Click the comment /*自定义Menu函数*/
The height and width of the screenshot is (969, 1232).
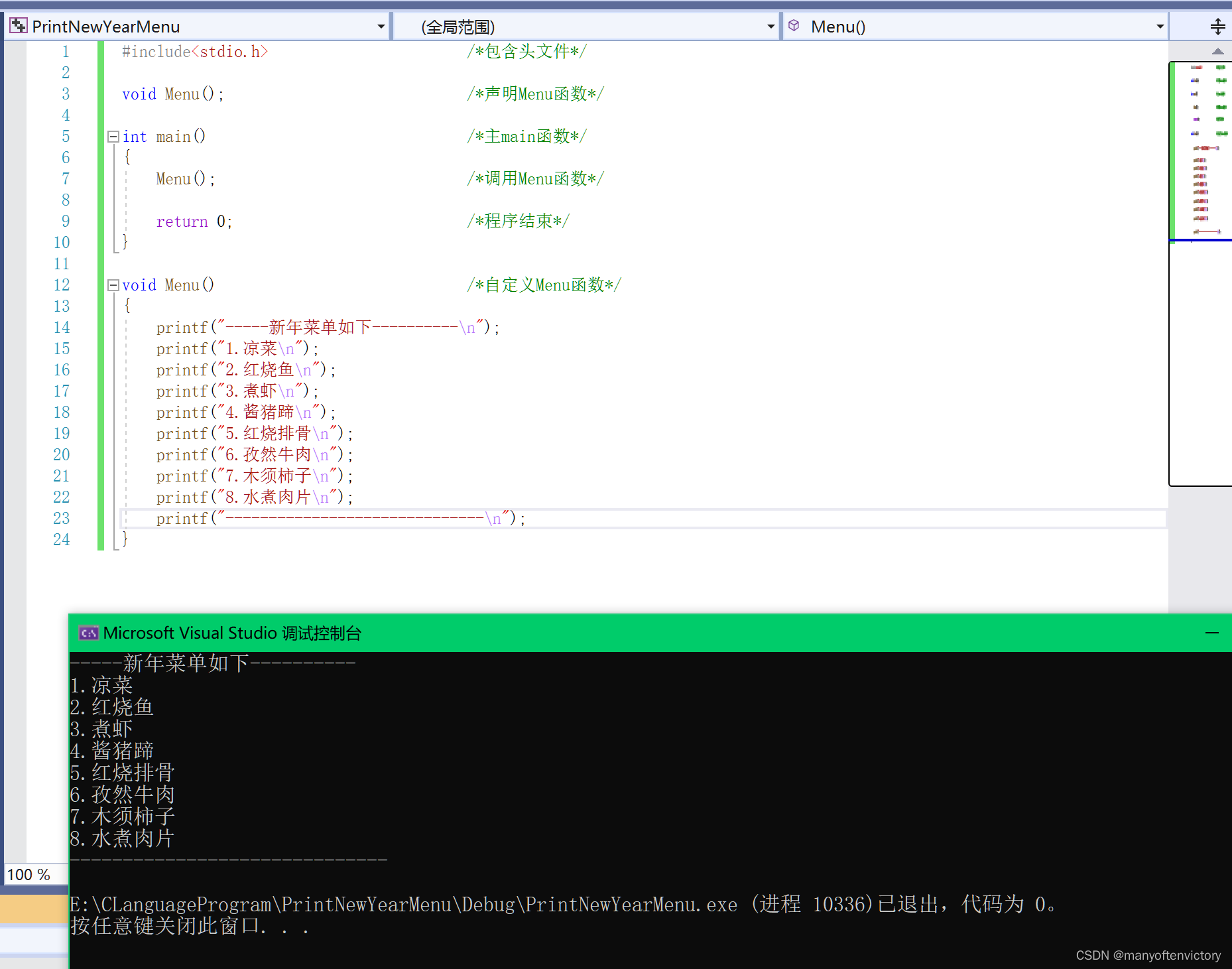544,285
